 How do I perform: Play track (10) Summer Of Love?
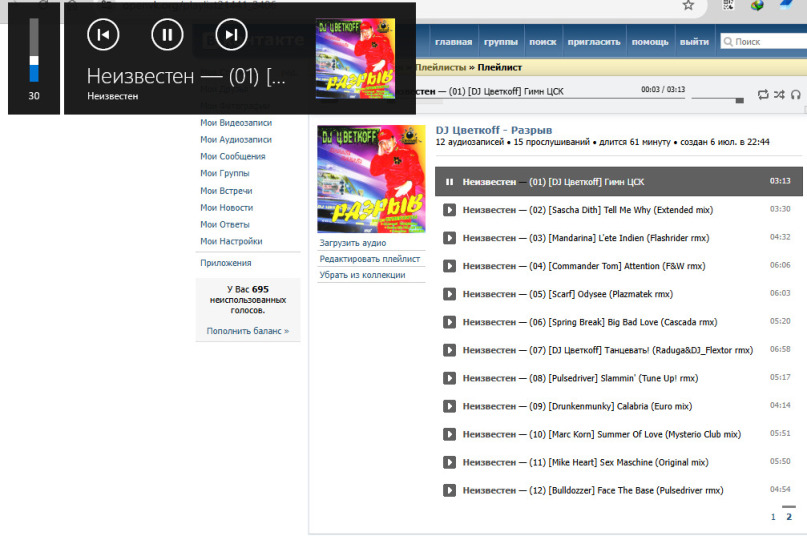[x=449, y=434]
